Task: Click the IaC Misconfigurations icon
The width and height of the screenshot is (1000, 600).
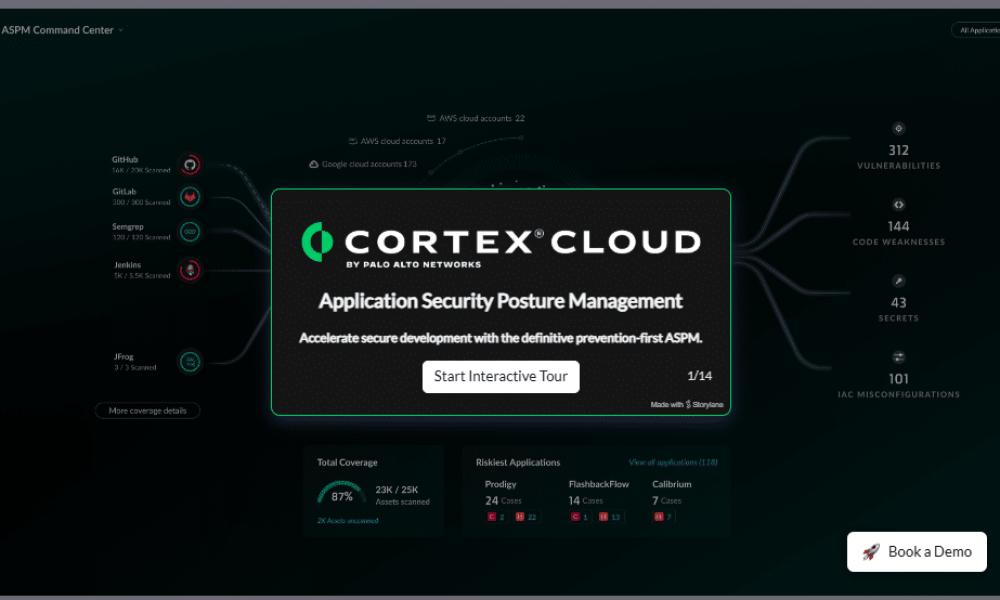Action: [x=899, y=357]
